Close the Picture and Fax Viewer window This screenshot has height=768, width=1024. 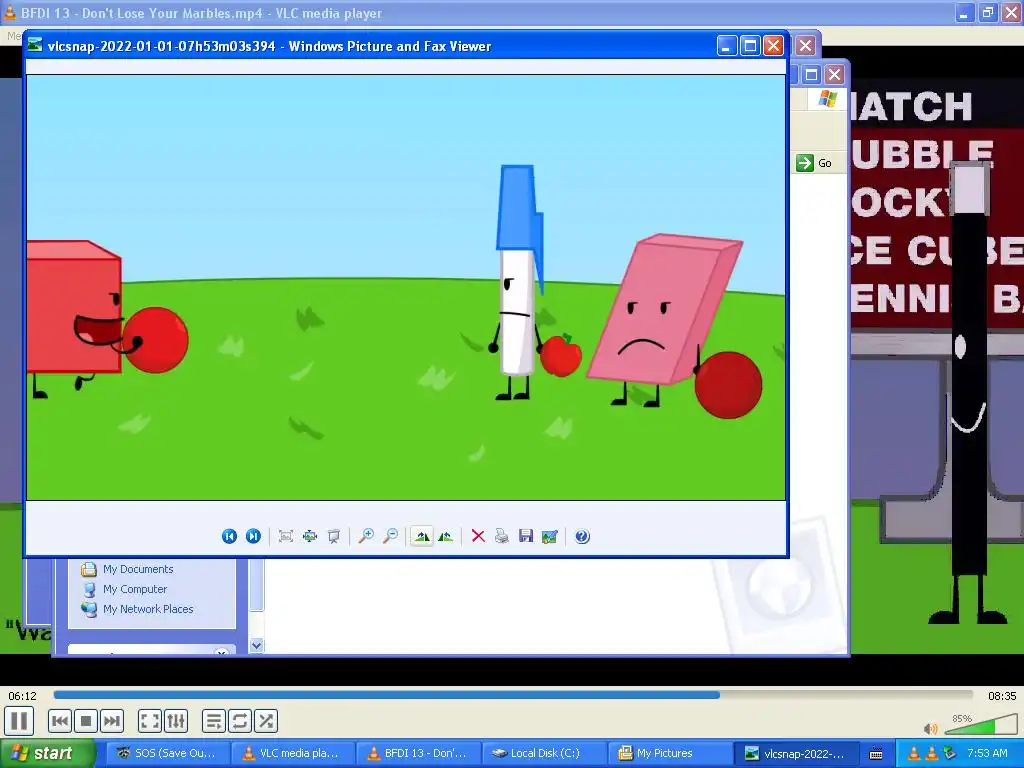pyautogui.click(x=773, y=46)
